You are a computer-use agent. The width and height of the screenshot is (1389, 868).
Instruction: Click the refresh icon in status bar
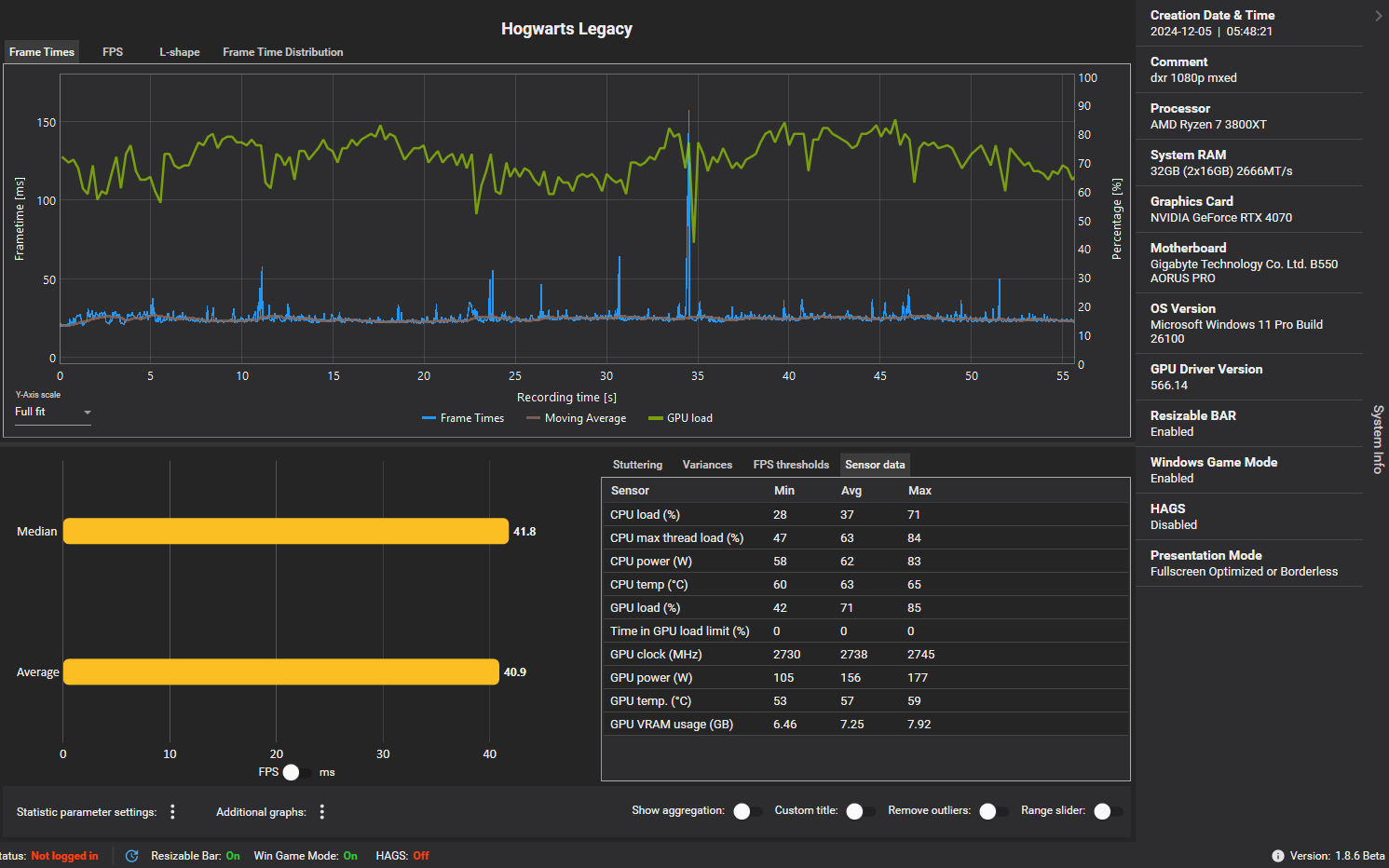(132, 856)
